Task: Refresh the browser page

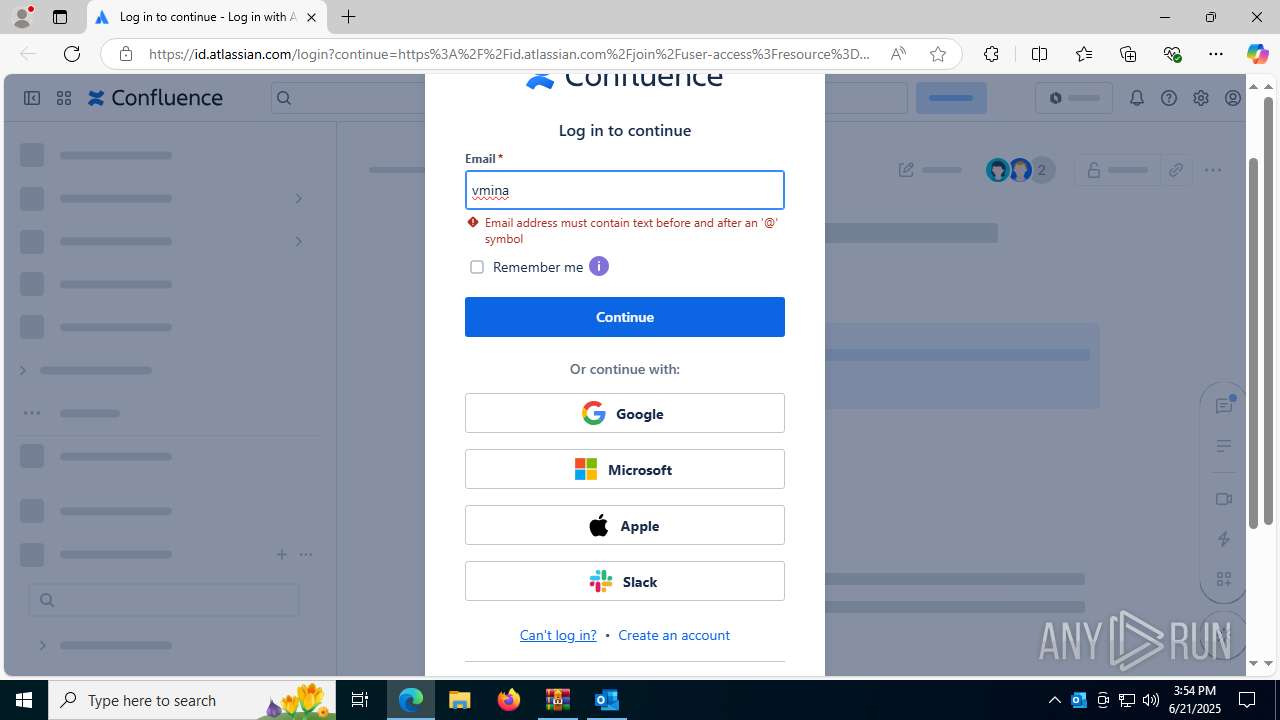Action: point(72,54)
